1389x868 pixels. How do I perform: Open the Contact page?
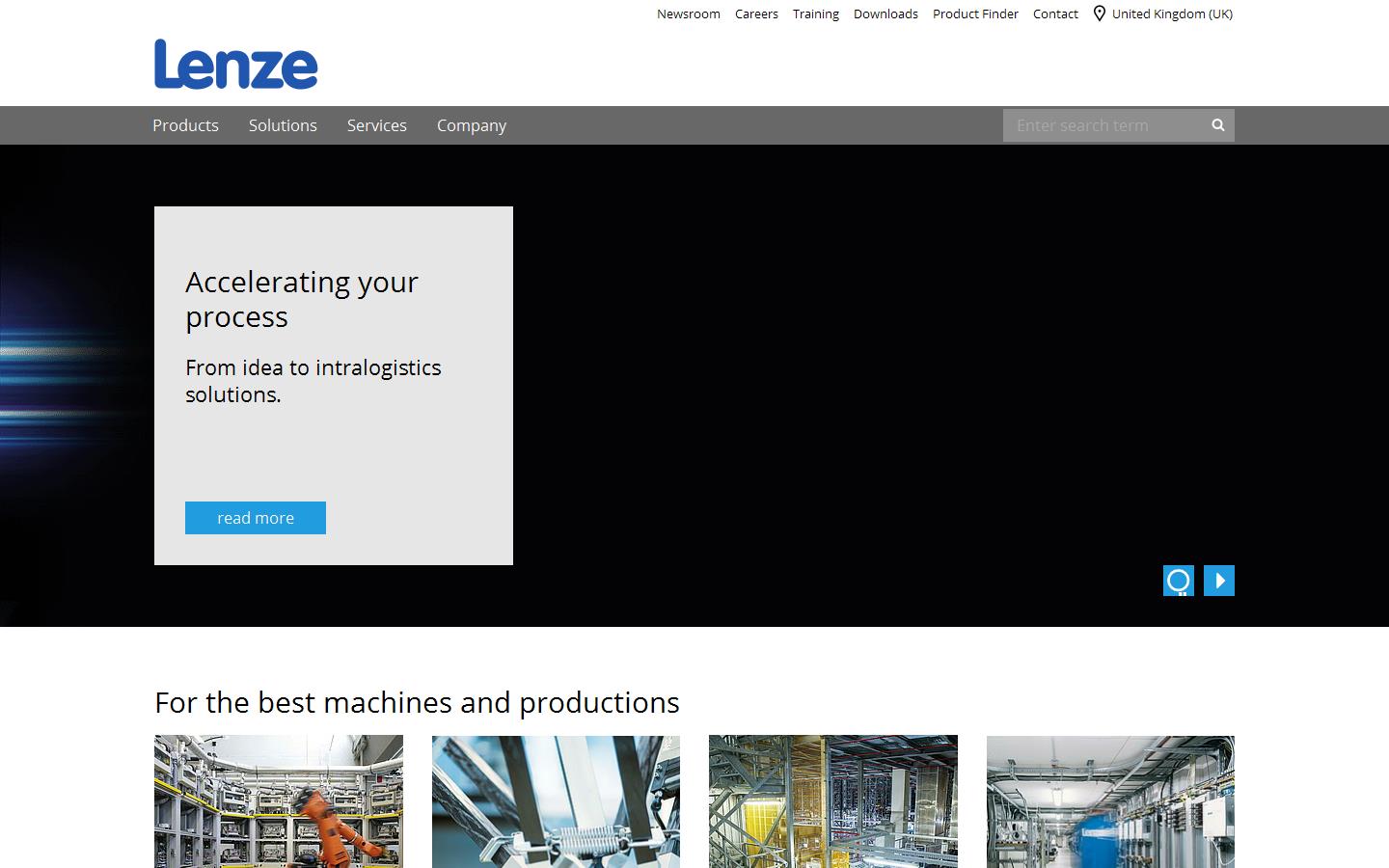click(x=1054, y=14)
